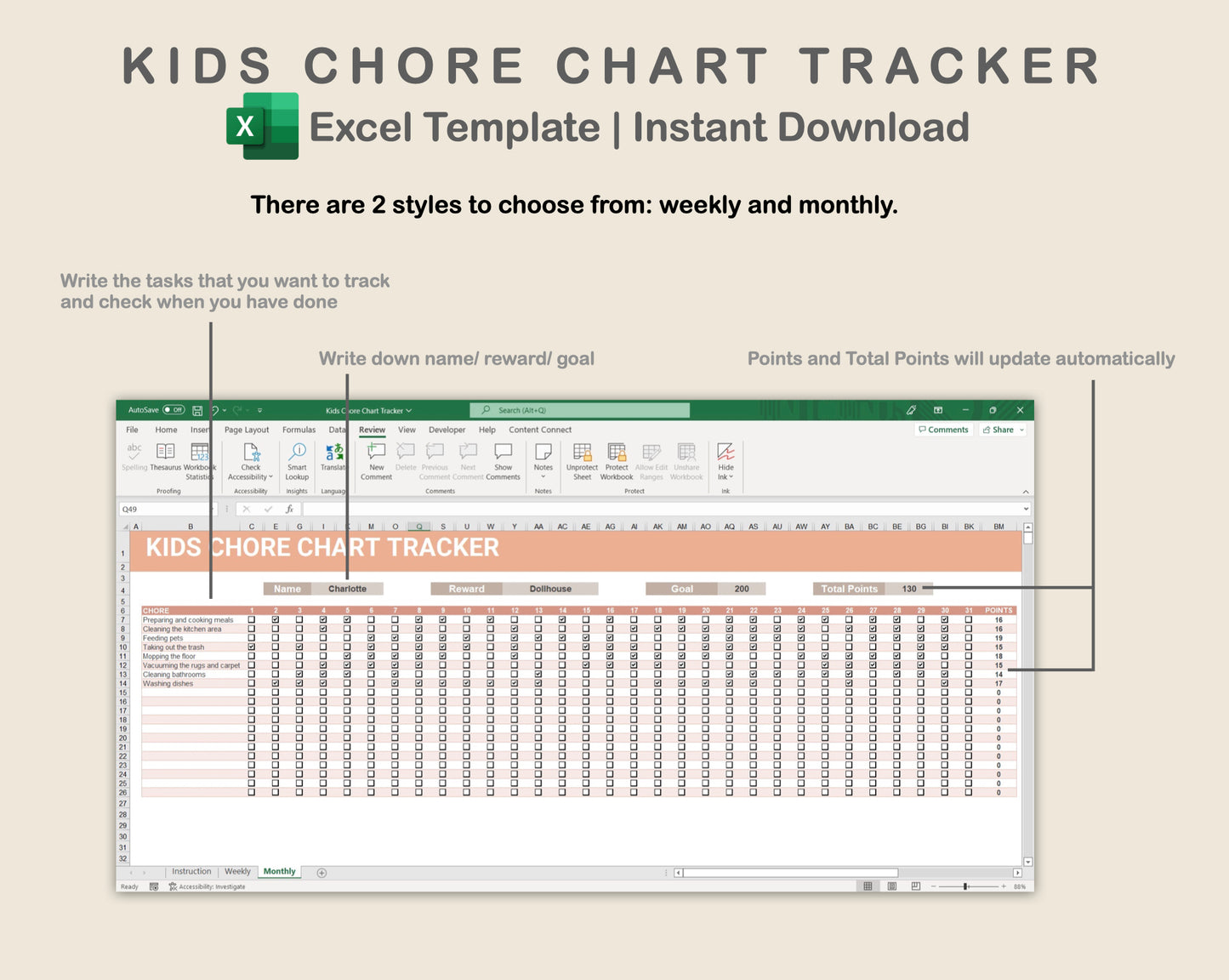Adjust the zoom slider
This screenshot has width=1229, height=980.
(x=967, y=886)
